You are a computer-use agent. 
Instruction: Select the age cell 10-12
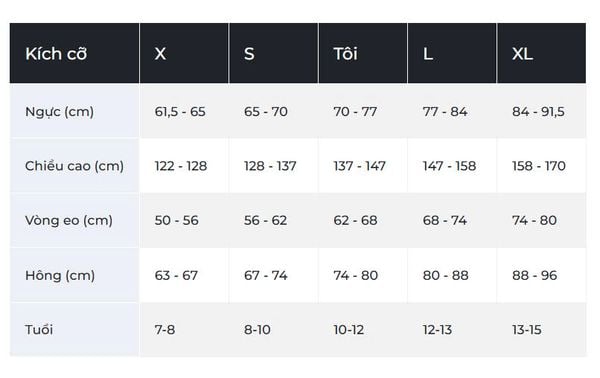click(x=349, y=329)
